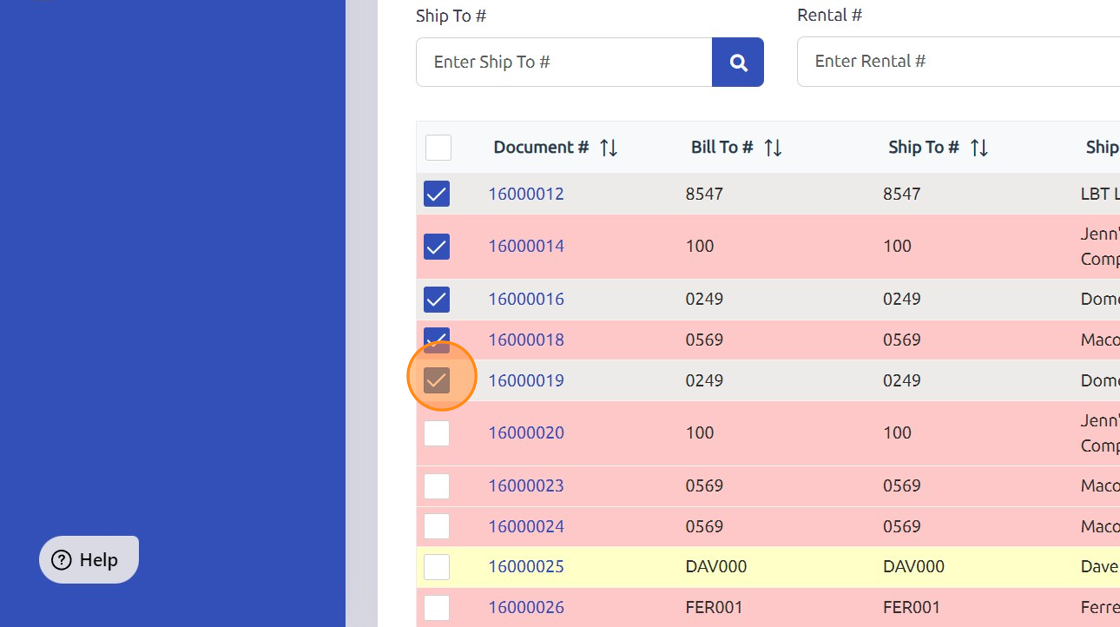
Task: Toggle the select-all header checkbox
Action: pos(438,148)
